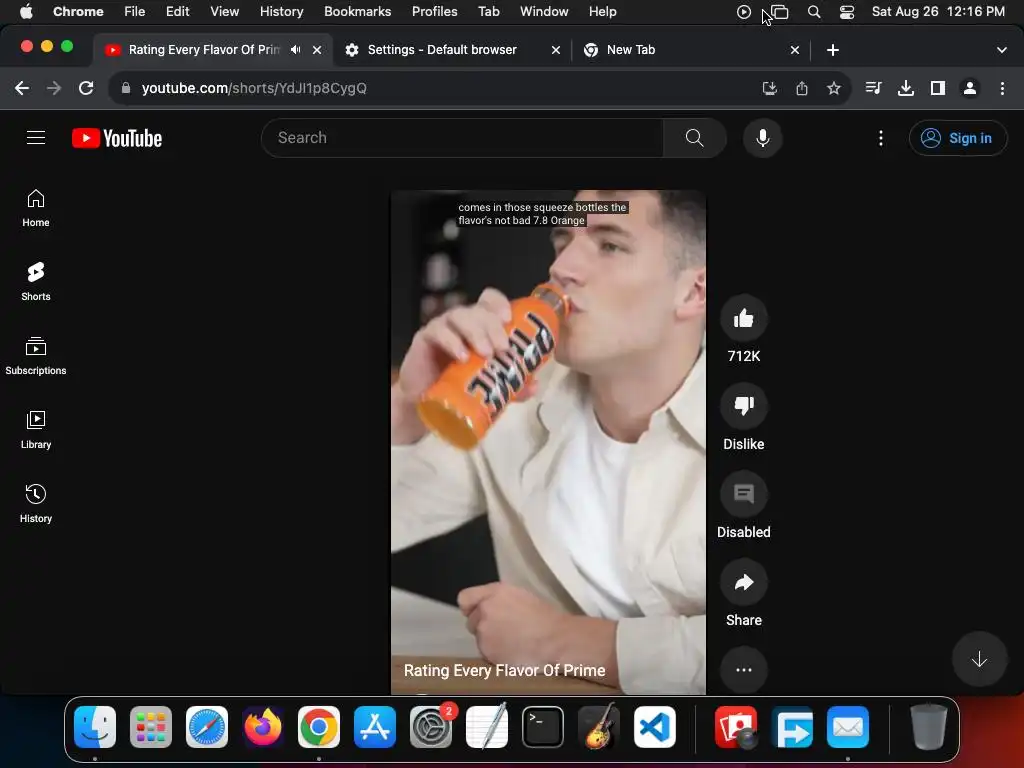The image size is (1024, 768).
Task: Open the Bookmarks menu
Action: coord(357,12)
